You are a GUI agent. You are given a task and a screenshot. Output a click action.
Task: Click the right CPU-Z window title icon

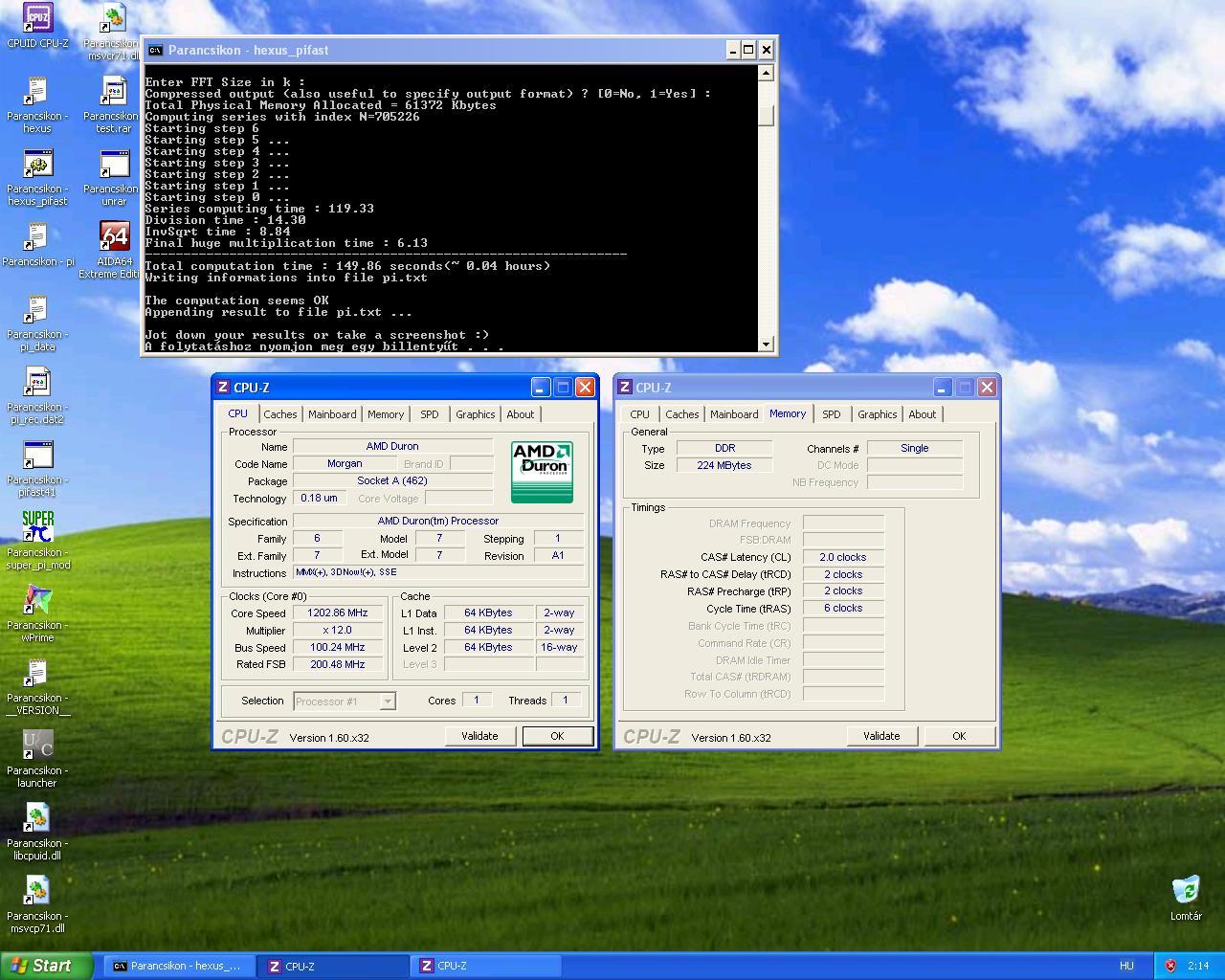(x=625, y=388)
